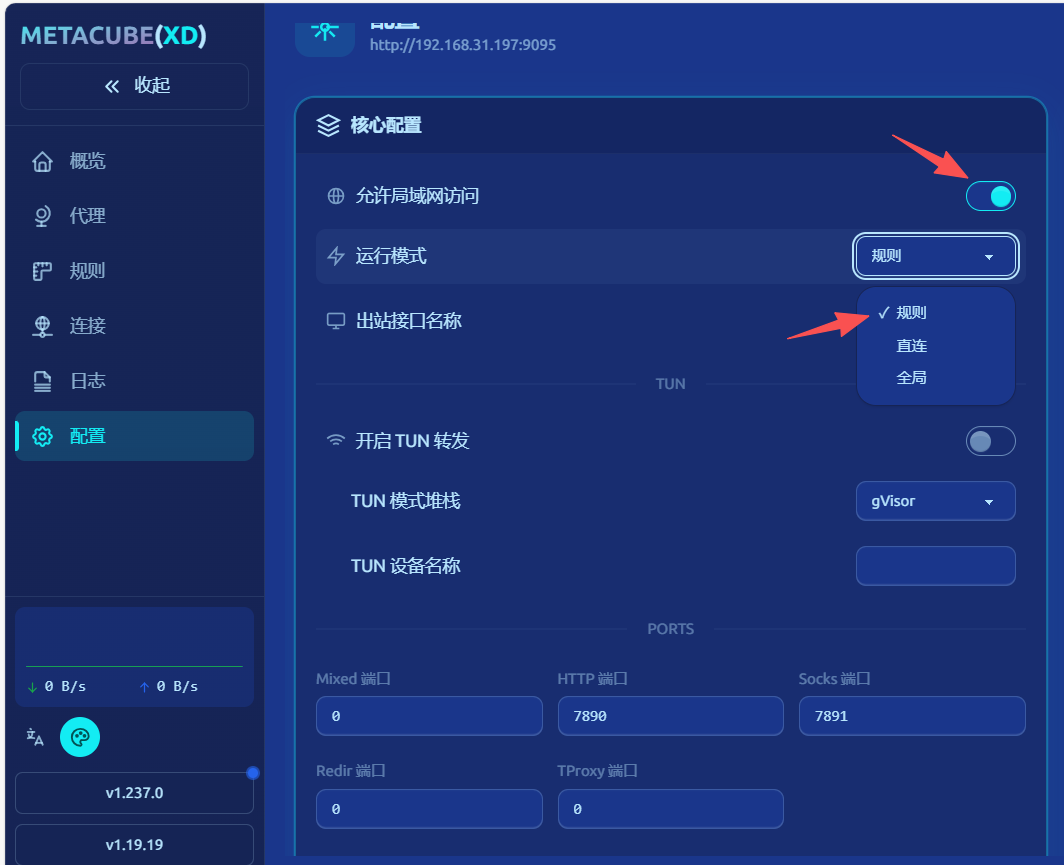Click the TUN 模式堆栈 label
This screenshot has height=865, width=1064.
pos(406,501)
